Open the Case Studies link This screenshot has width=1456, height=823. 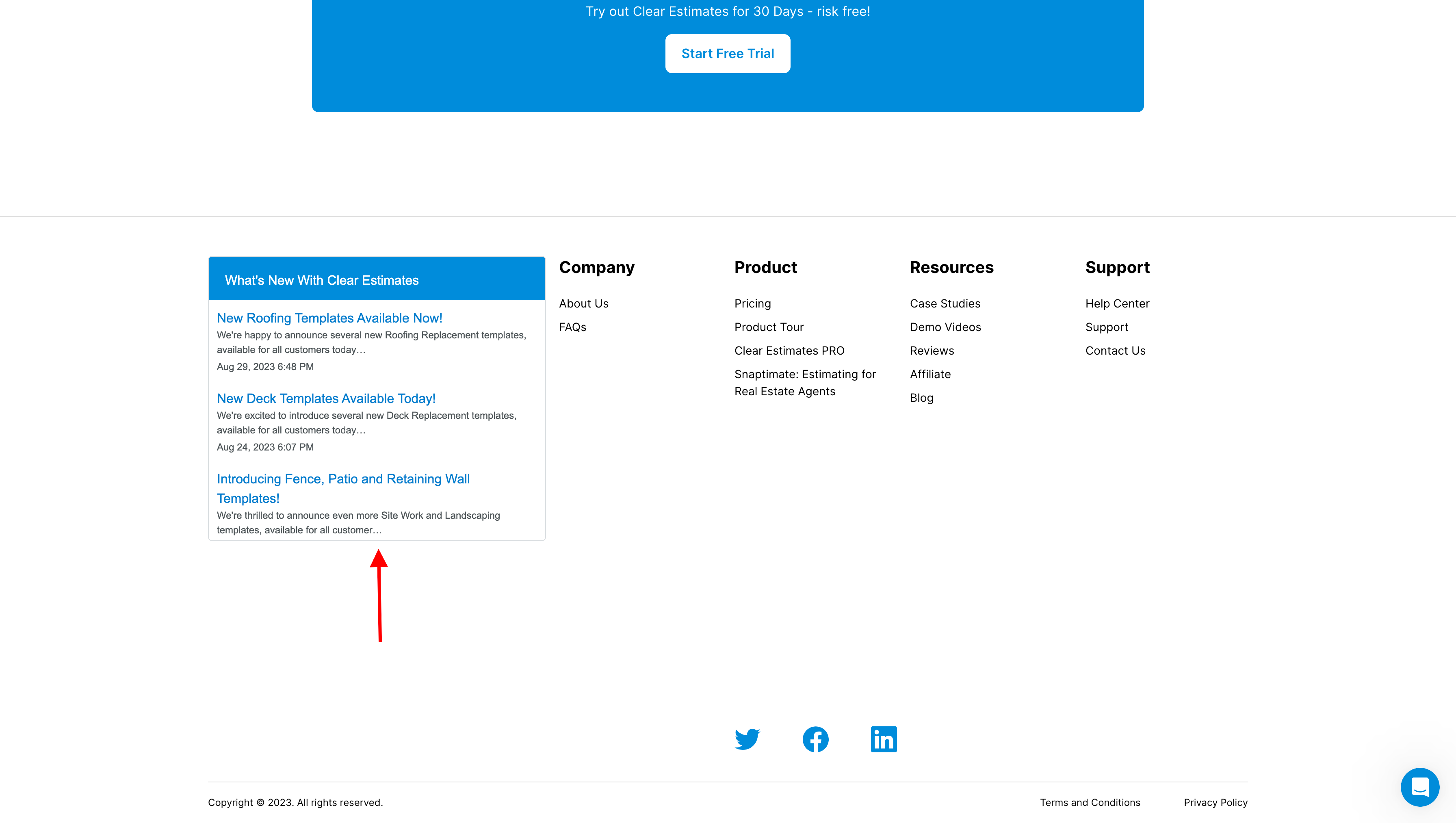click(x=945, y=303)
